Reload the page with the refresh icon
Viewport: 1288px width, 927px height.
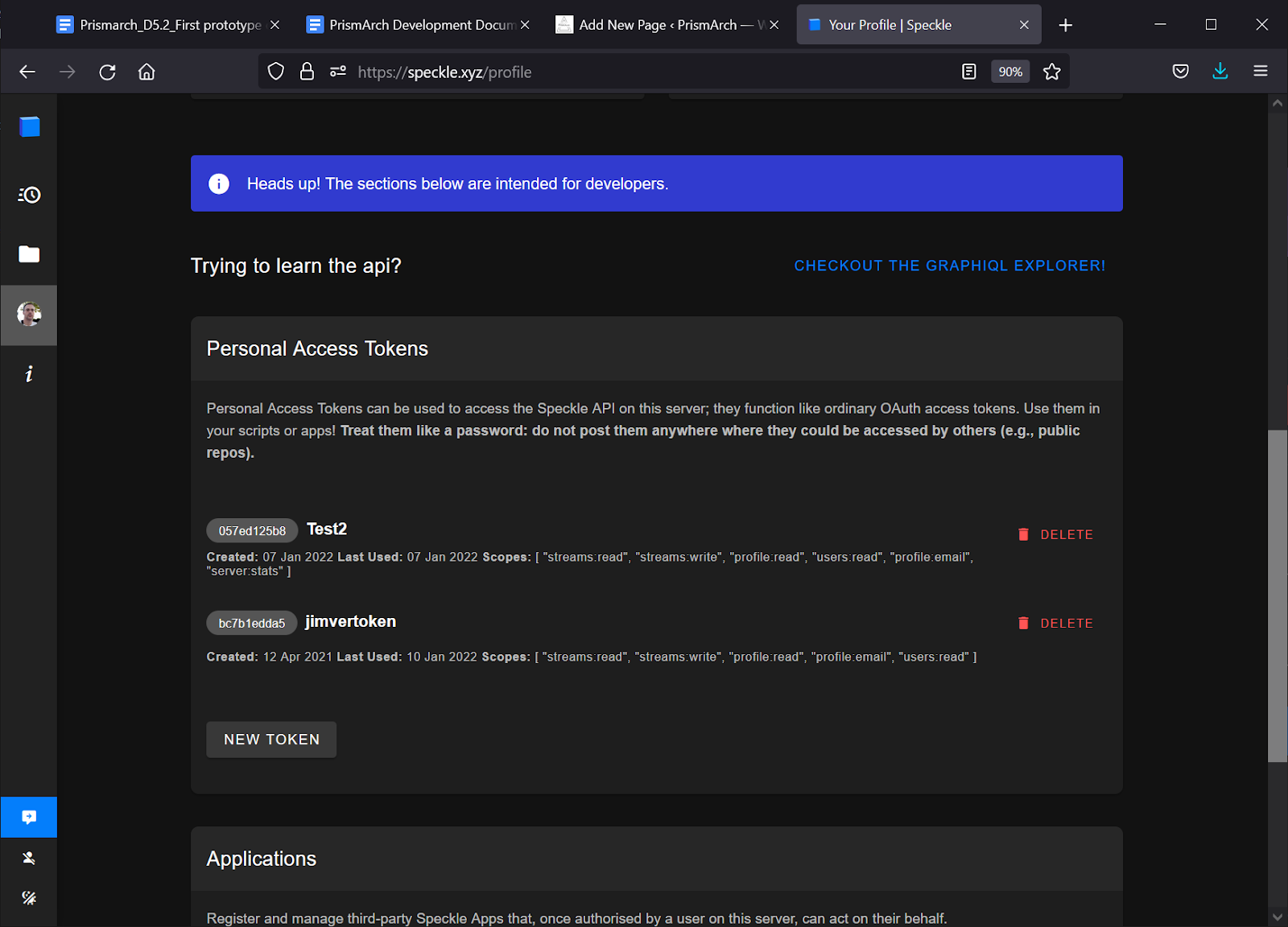click(107, 72)
